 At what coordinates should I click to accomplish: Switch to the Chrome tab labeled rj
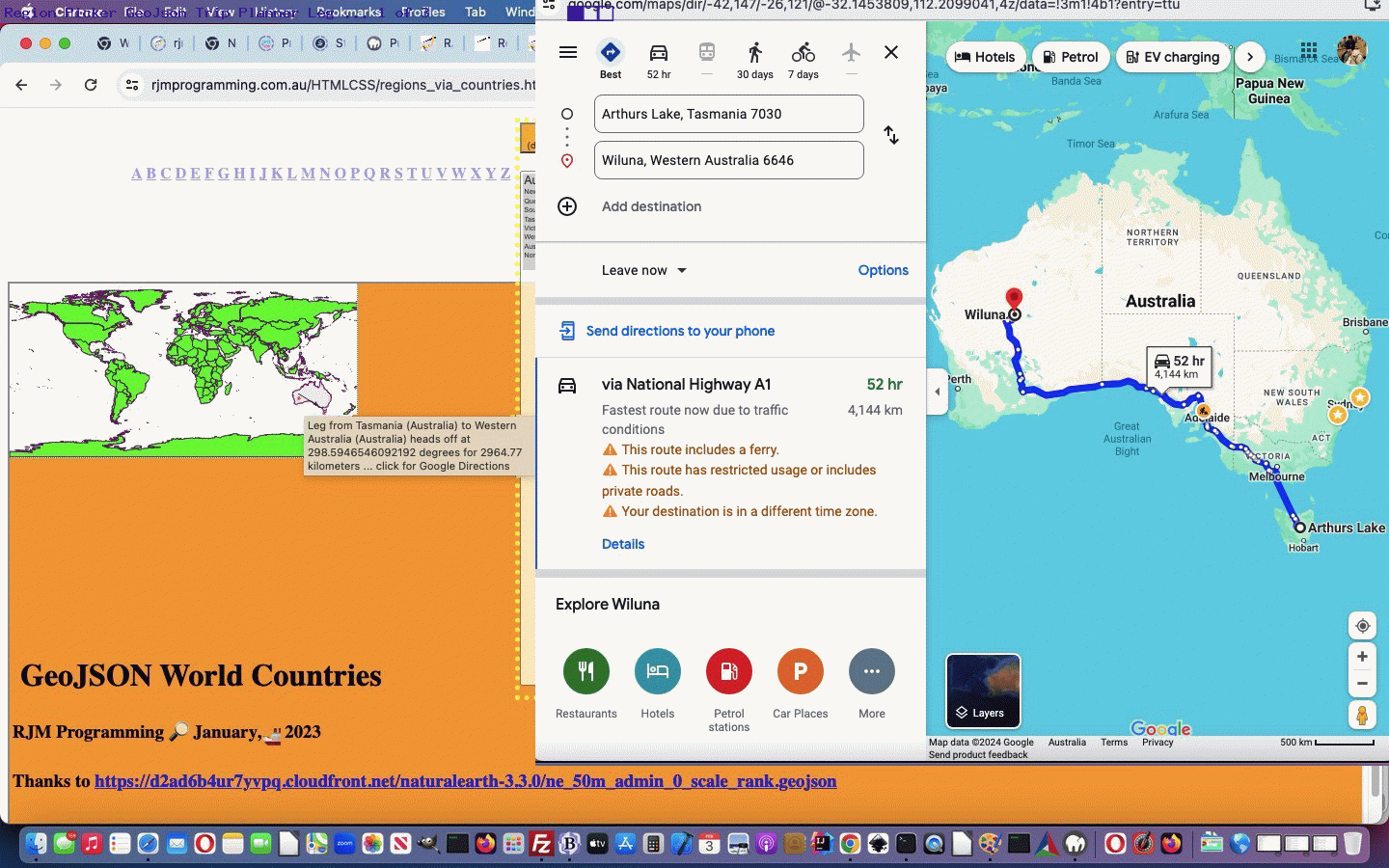click(167, 43)
